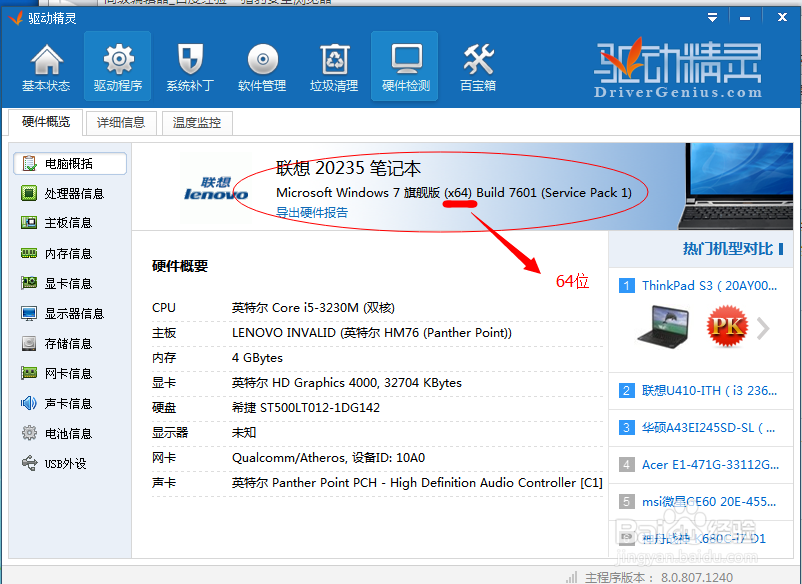Select 显卡信息 in sidebar
Image resolution: width=802 pixels, height=584 pixels.
pos(70,283)
